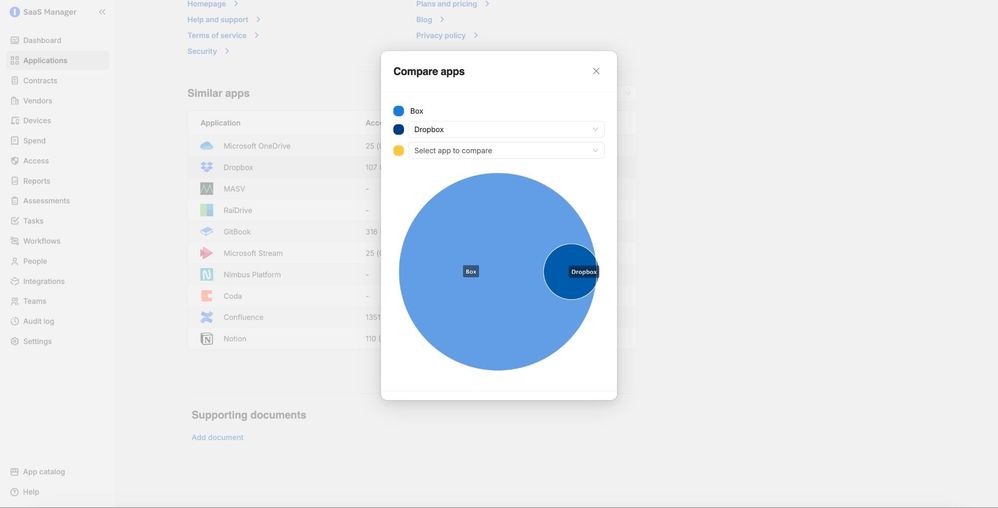Screen dimensions: 998x508
Task: Click the blue Box color swatch
Action: 399,111
